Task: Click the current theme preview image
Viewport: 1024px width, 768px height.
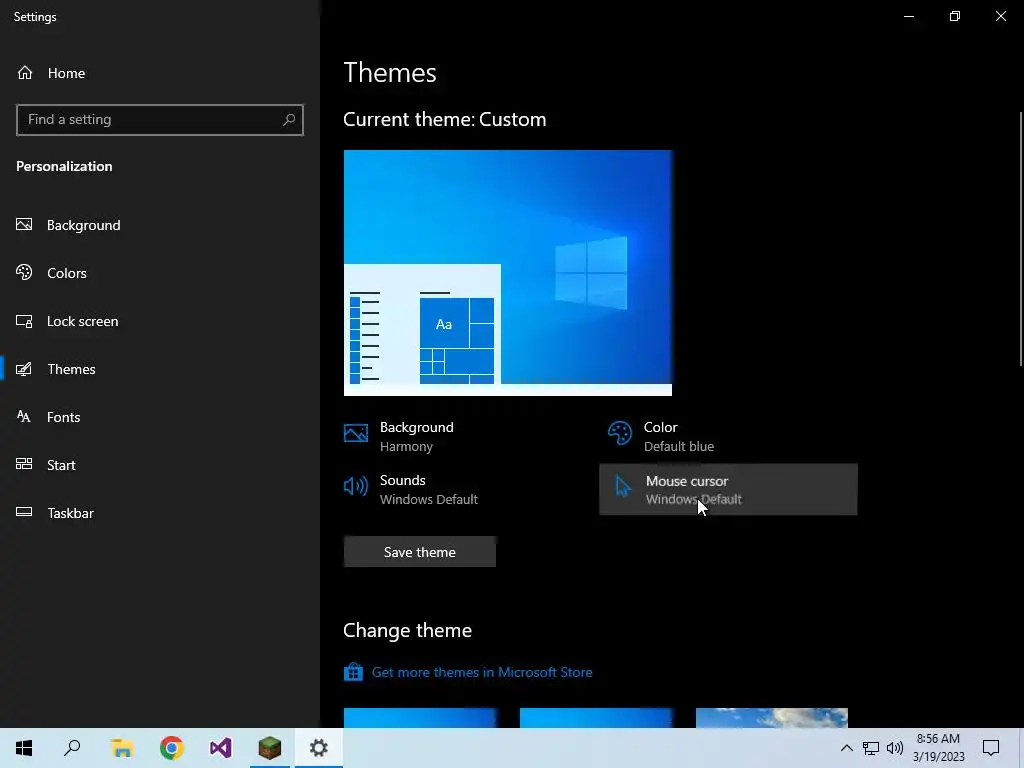Action: 507,273
